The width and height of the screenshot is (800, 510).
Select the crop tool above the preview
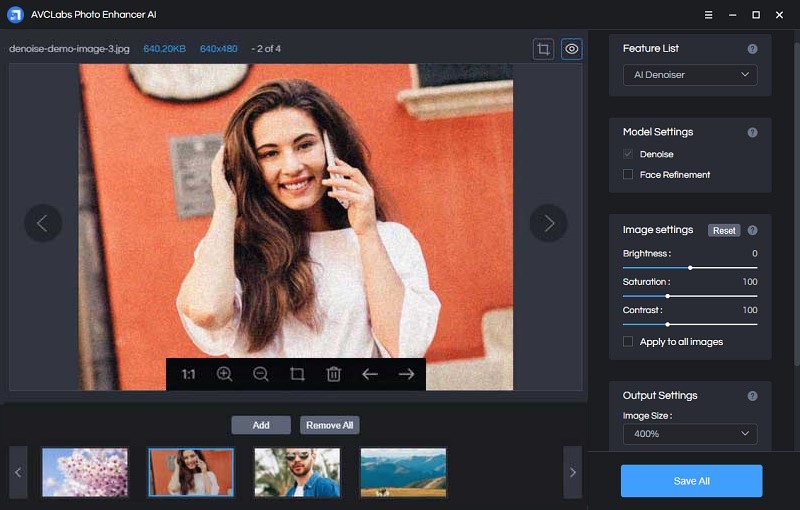(x=543, y=49)
